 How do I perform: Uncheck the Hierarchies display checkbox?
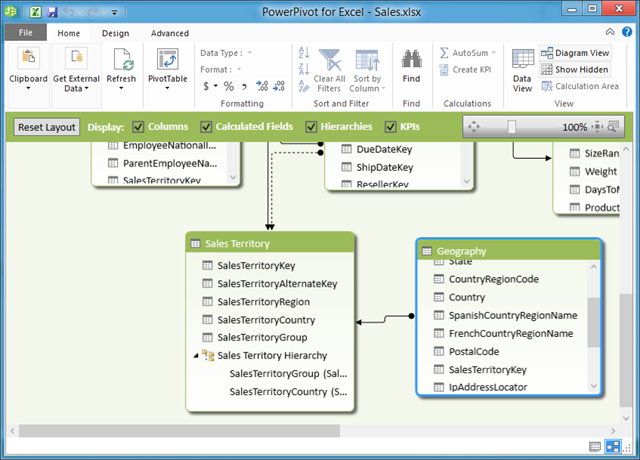pyautogui.click(x=311, y=127)
